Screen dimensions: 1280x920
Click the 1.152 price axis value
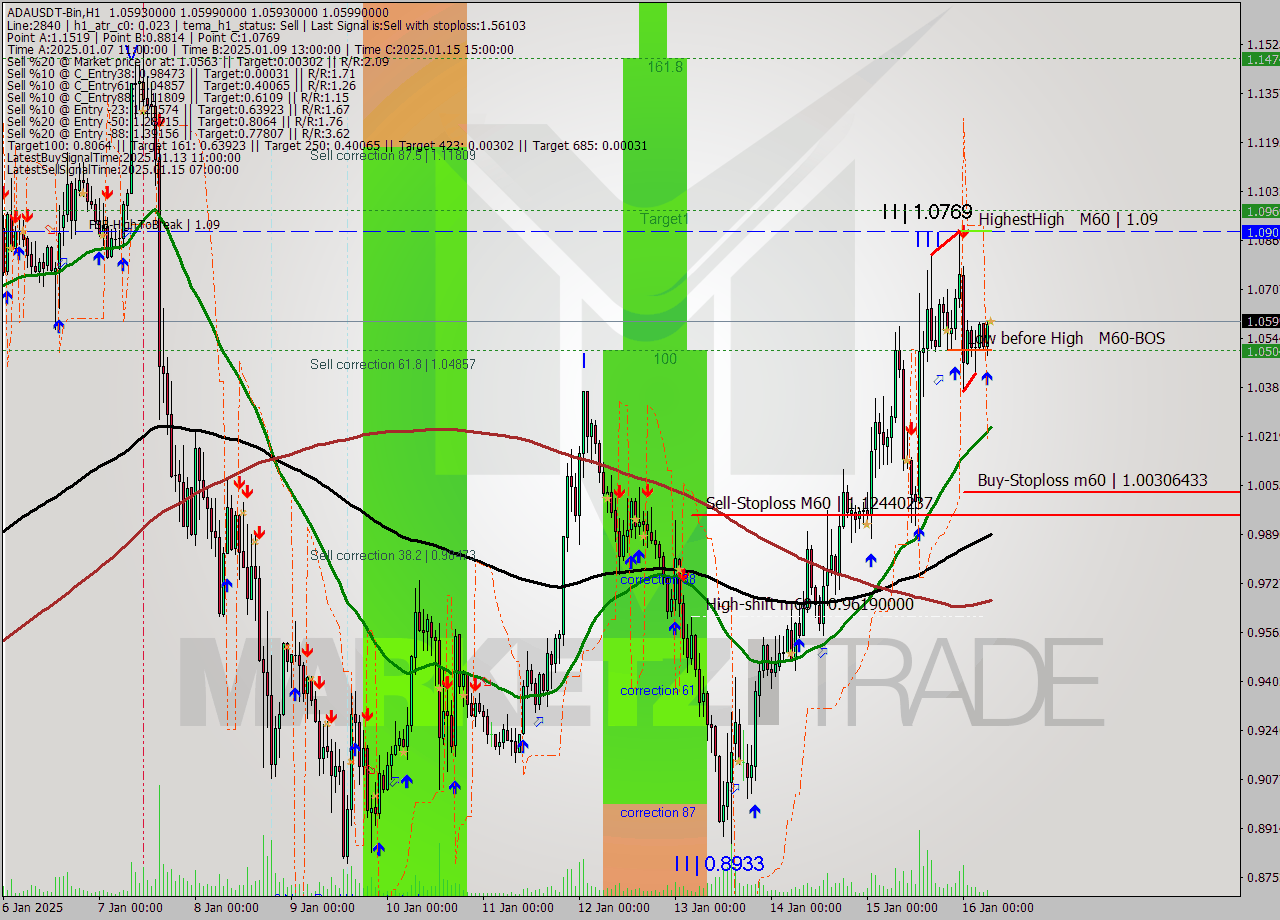tap(1262, 44)
